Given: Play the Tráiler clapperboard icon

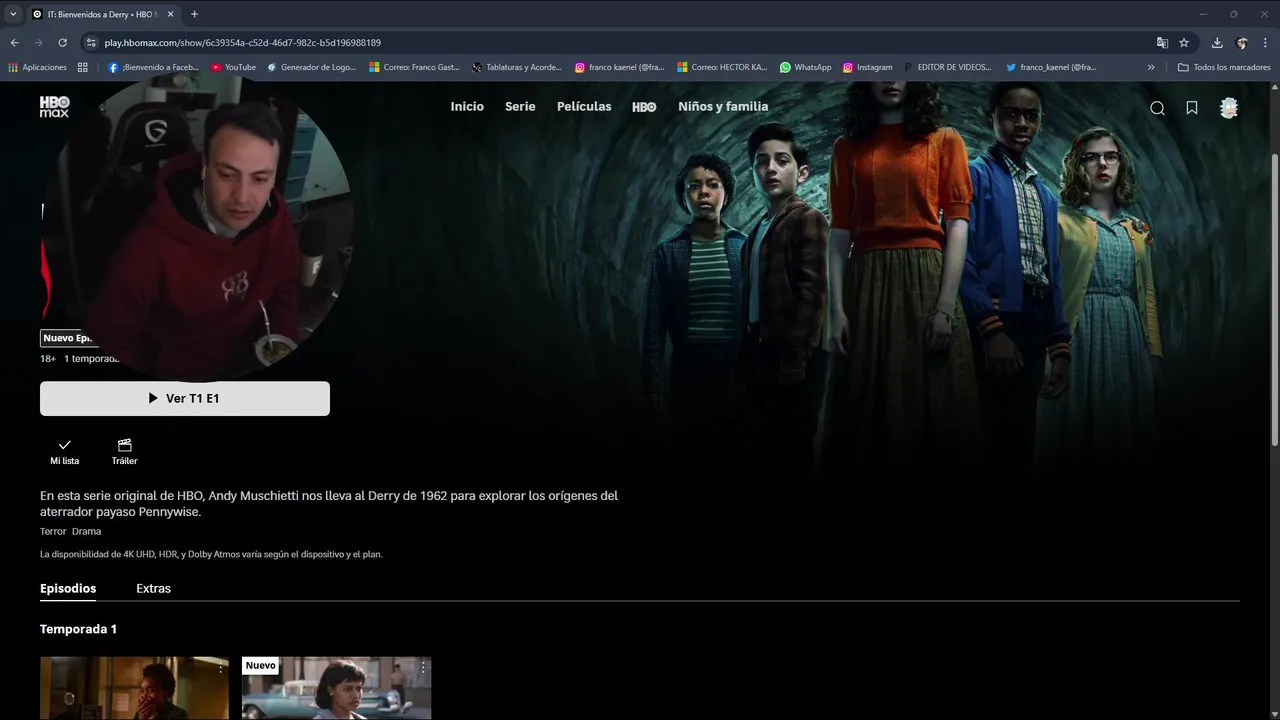Looking at the screenshot, I should click(x=124, y=451).
